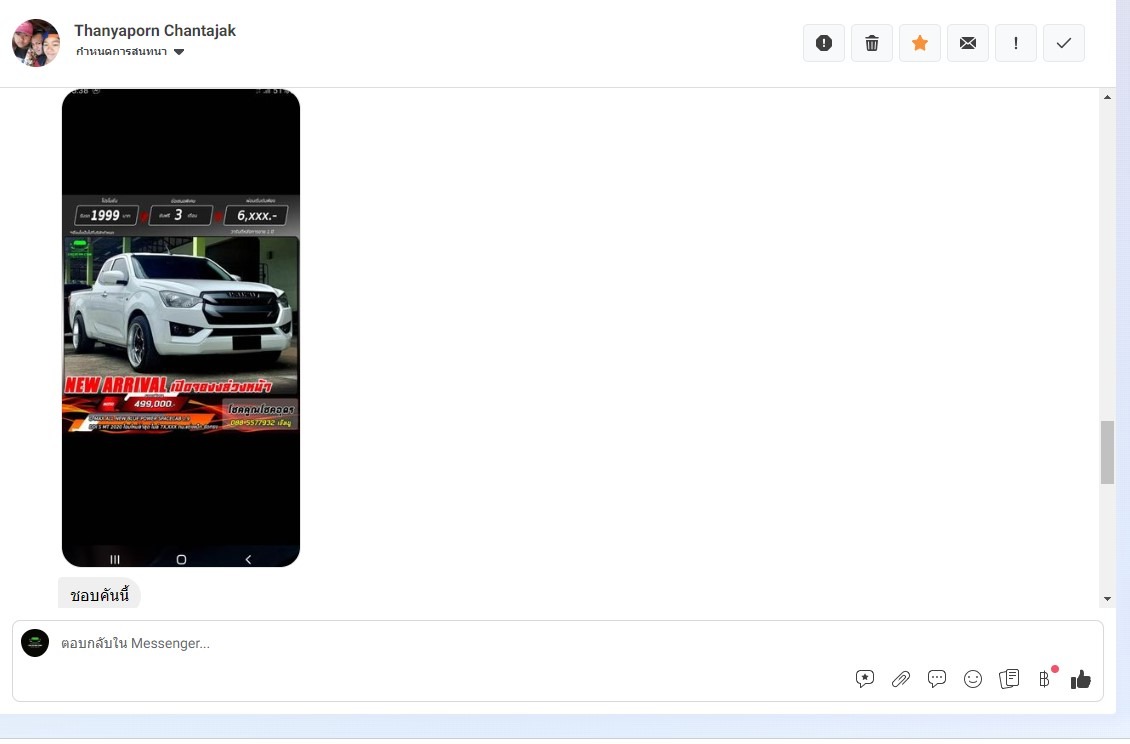
Task: Open the document template icon
Action: pos(1009,678)
